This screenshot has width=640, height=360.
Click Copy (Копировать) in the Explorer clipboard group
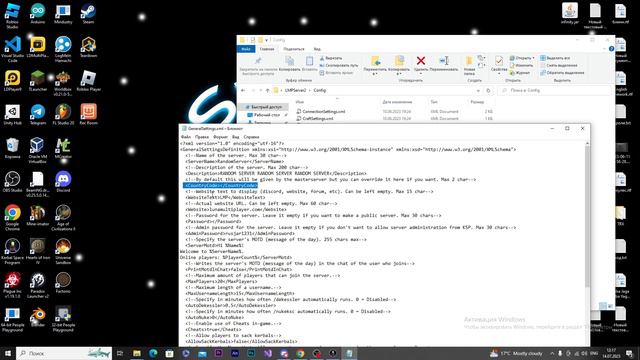(289, 64)
